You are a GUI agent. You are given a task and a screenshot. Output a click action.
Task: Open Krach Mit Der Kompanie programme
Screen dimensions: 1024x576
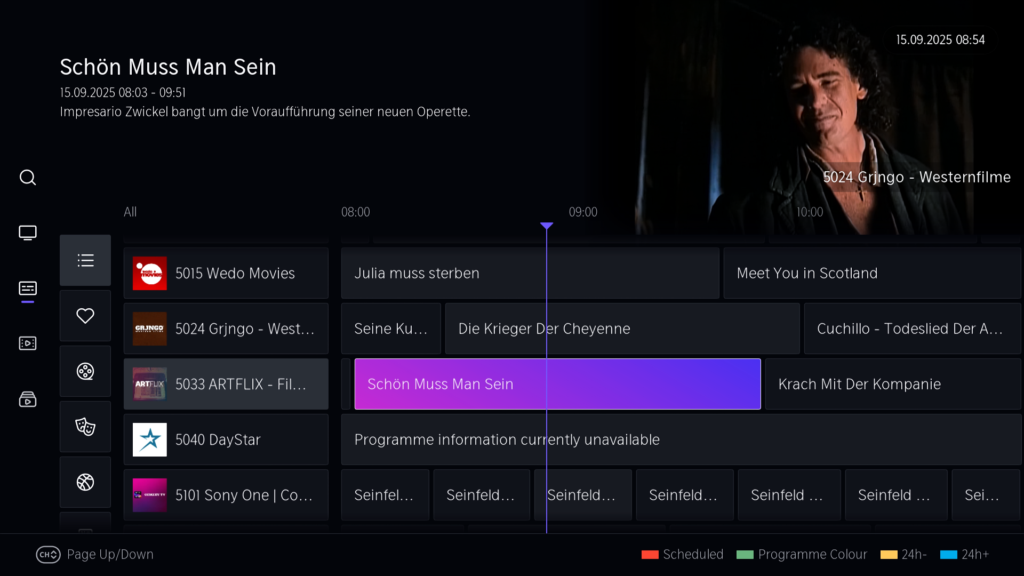pyautogui.click(x=892, y=384)
